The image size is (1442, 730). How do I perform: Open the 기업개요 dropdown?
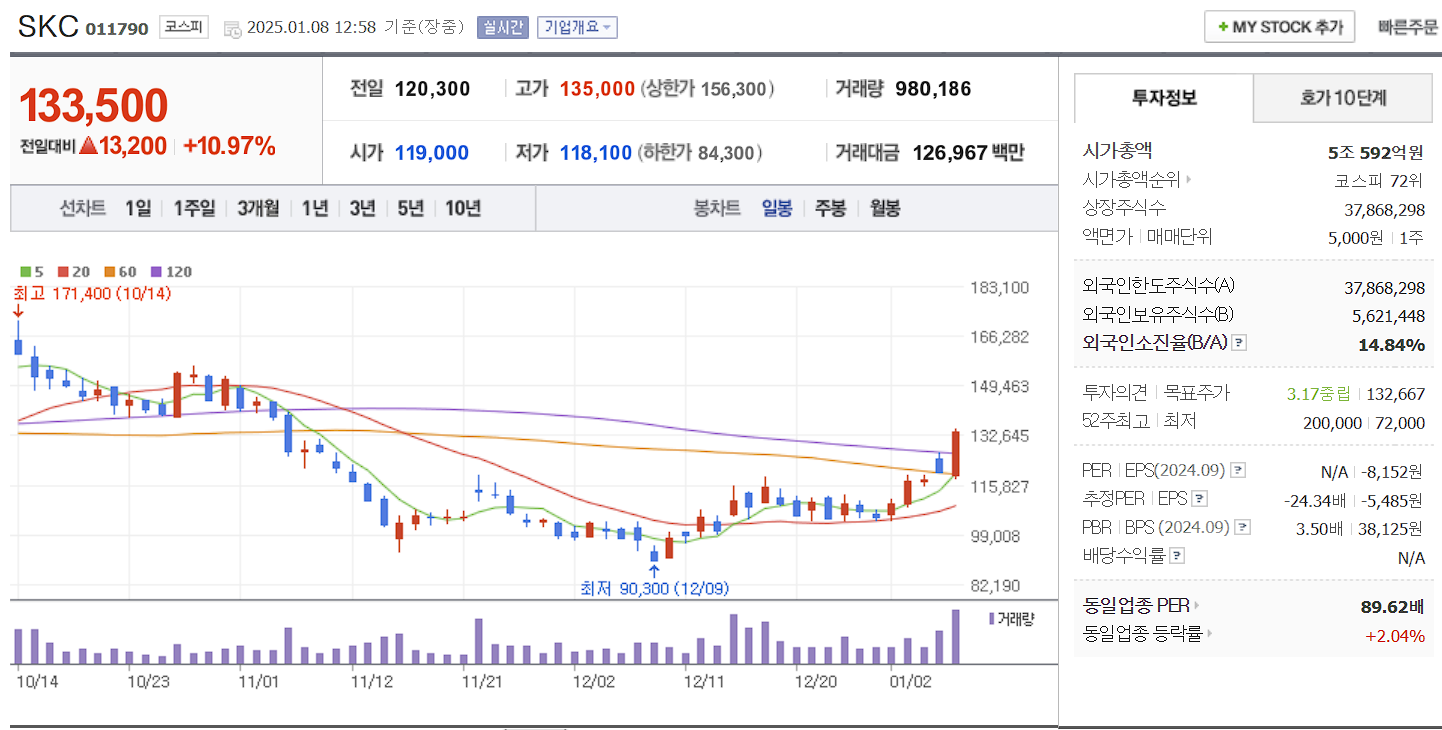[x=578, y=27]
